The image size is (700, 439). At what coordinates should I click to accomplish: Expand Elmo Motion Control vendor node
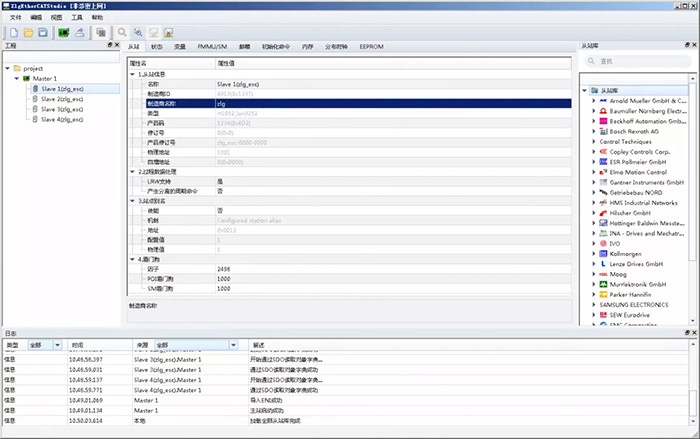tap(594, 172)
